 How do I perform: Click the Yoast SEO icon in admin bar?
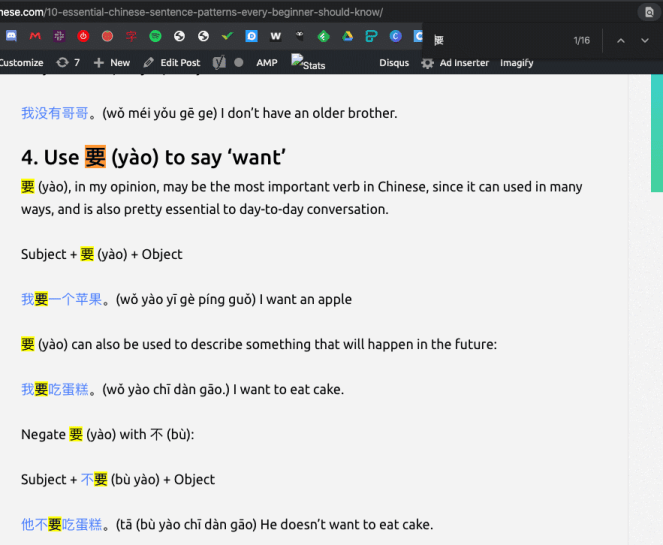point(219,62)
